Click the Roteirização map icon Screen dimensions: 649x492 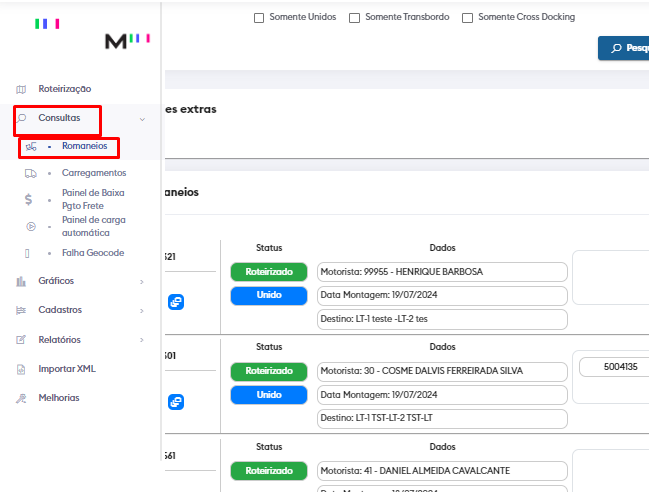pyautogui.click(x=21, y=89)
